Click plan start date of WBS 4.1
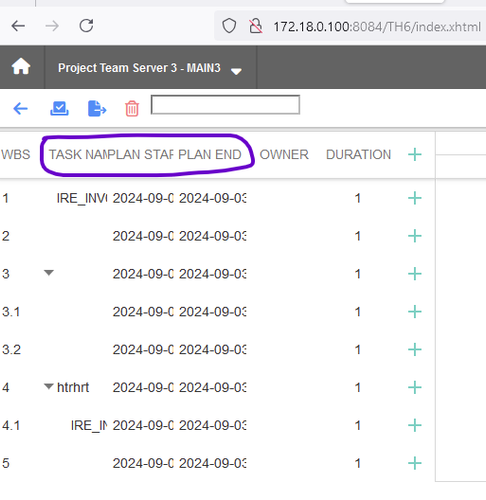Image resolution: width=486 pixels, height=500 pixels. pyautogui.click(x=143, y=426)
